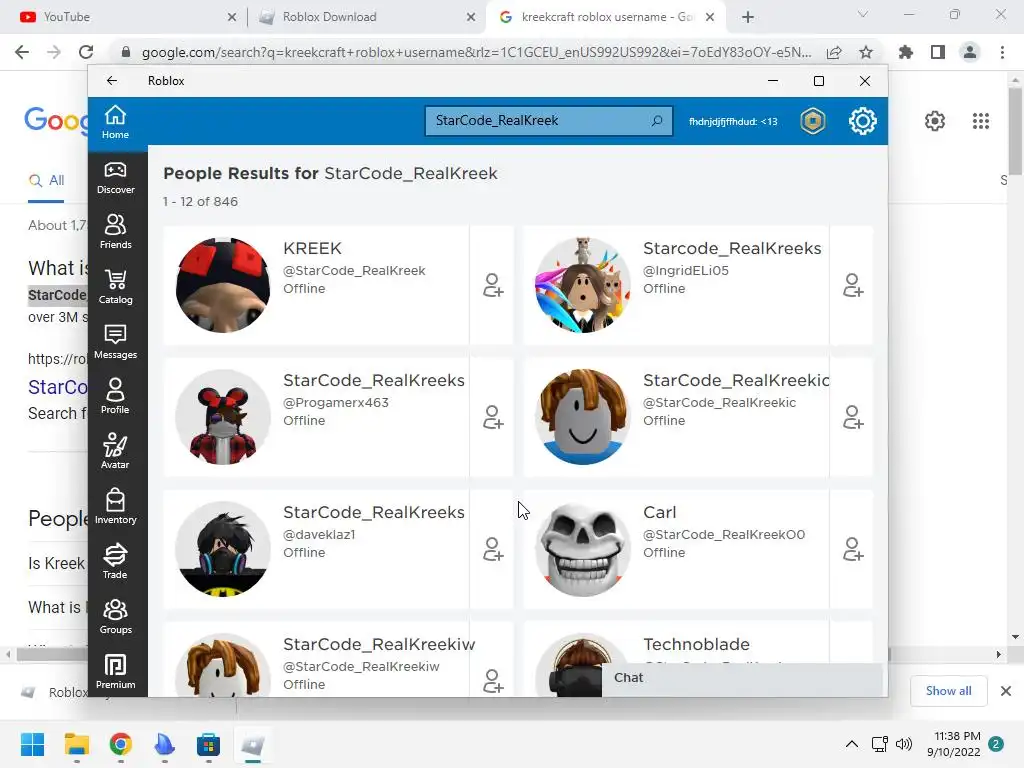Click the Technoblade result name
This screenshot has height=768, width=1024.
[x=696, y=645]
